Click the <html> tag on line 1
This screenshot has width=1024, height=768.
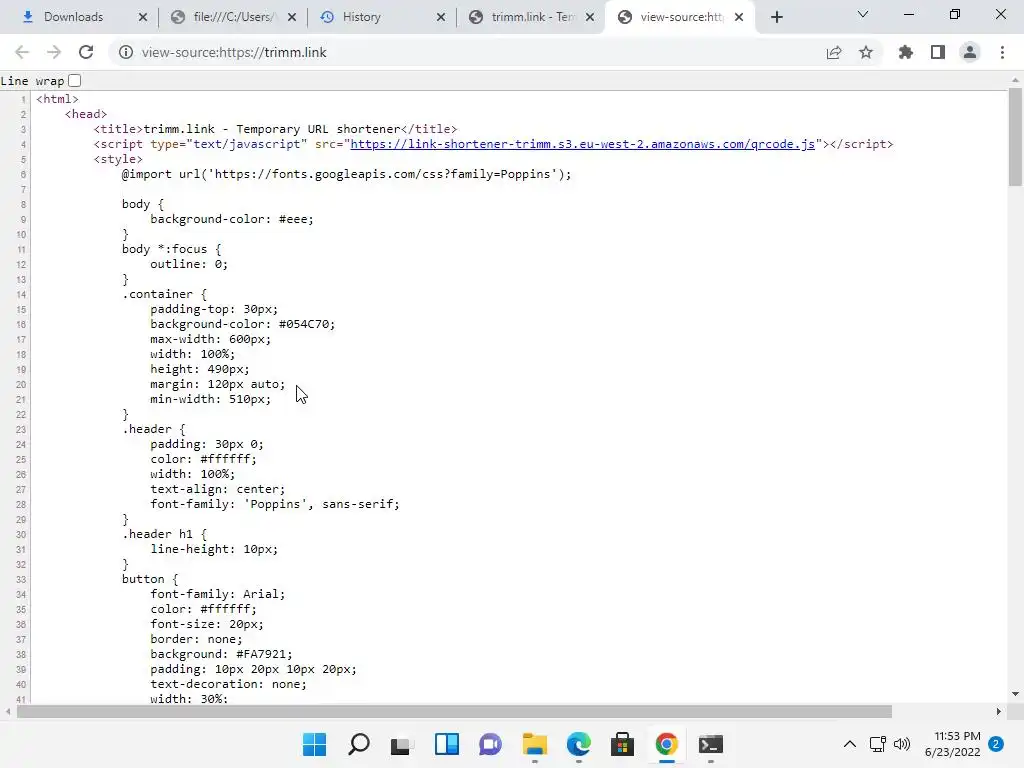pyautogui.click(x=57, y=99)
